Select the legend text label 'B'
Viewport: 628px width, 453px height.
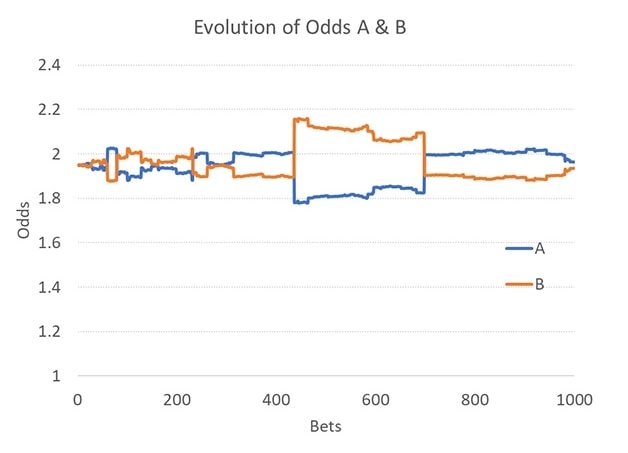coord(540,285)
